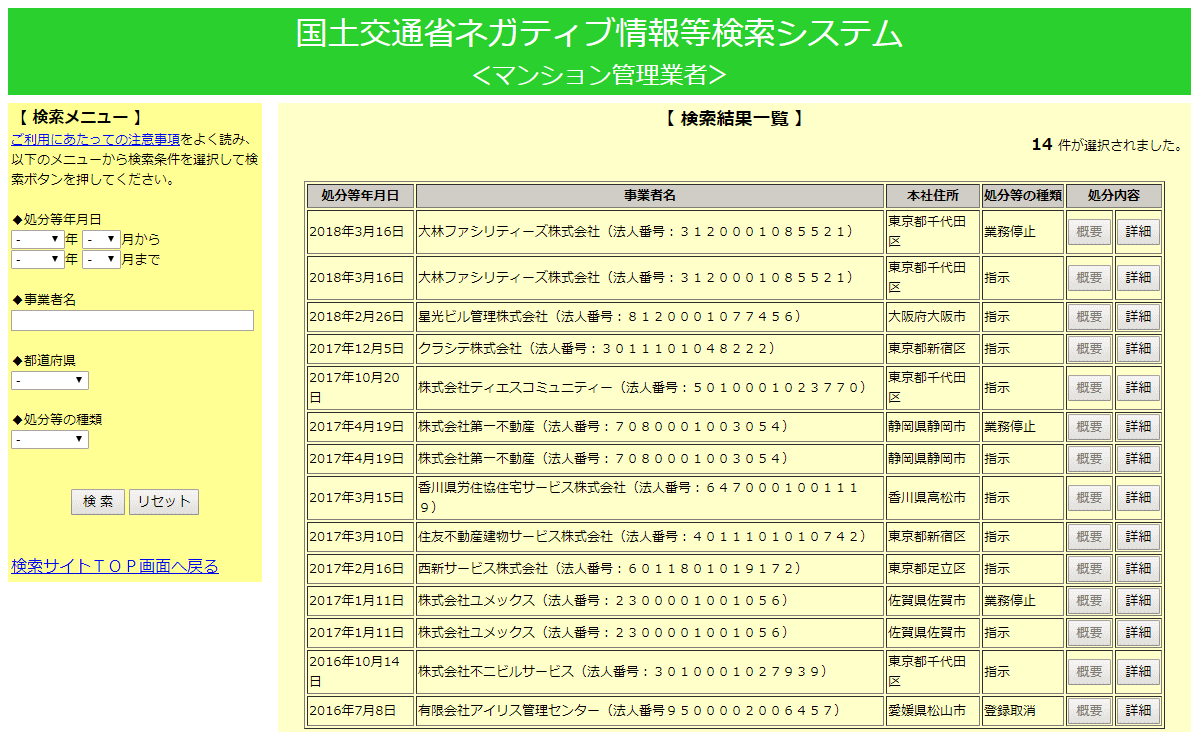Screen dimensions: 1195x740
Task: Open 詳細 for 第一不動産 指示 row
Action: tap(1139, 459)
